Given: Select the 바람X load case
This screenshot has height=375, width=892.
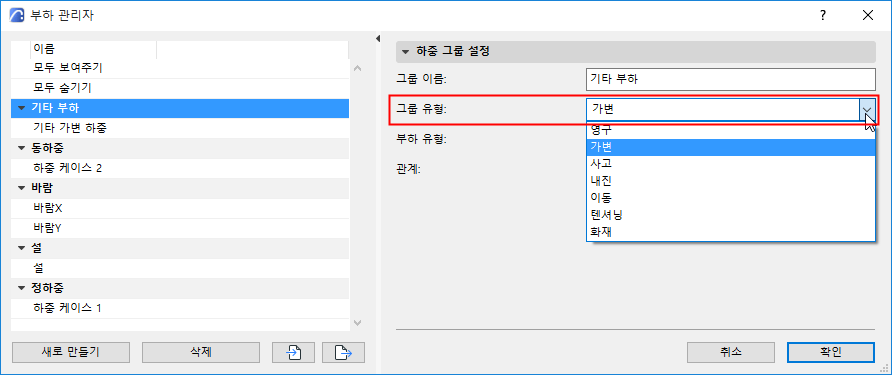Looking at the screenshot, I should tap(180, 208).
